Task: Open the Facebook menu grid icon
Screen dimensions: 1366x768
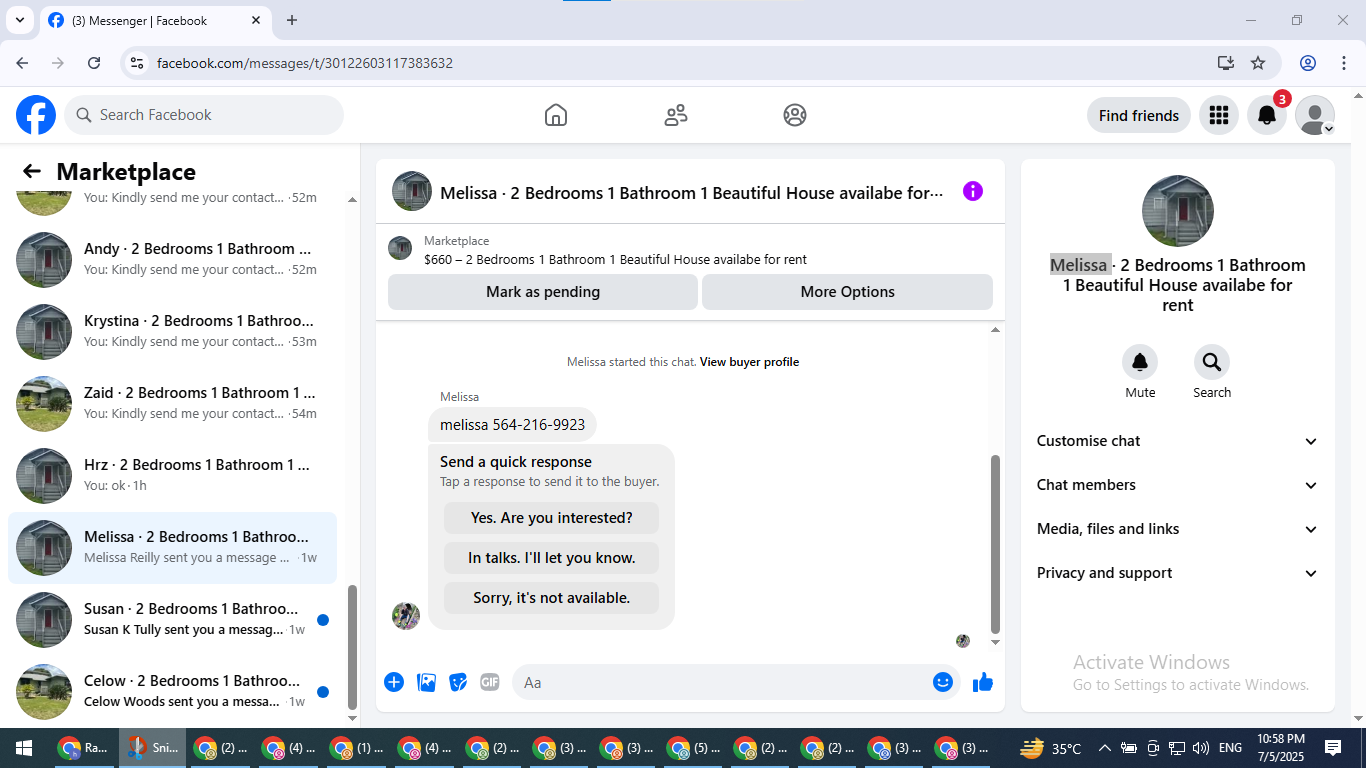Action: coord(1218,115)
